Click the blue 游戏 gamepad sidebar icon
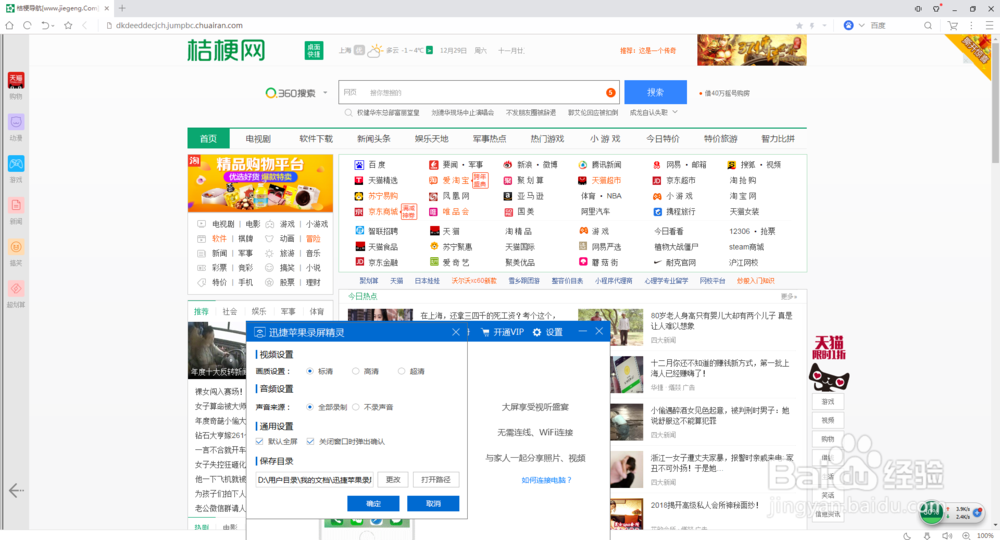Image resolution: width=1000 pixels, height=540 pixels. tap(16, 164)
